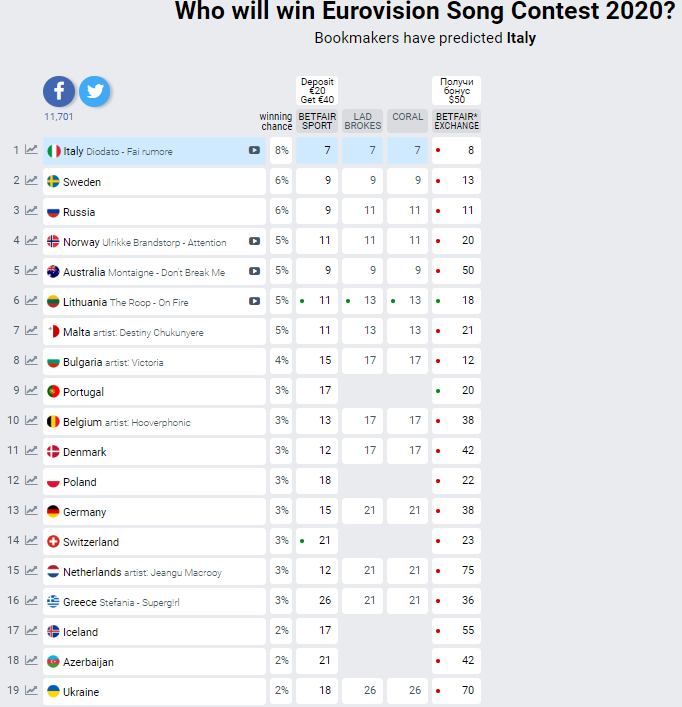The image size is (682, 707).
Task: Open the Betfair Sport bookmaker header
Action: tap(317, 121)
